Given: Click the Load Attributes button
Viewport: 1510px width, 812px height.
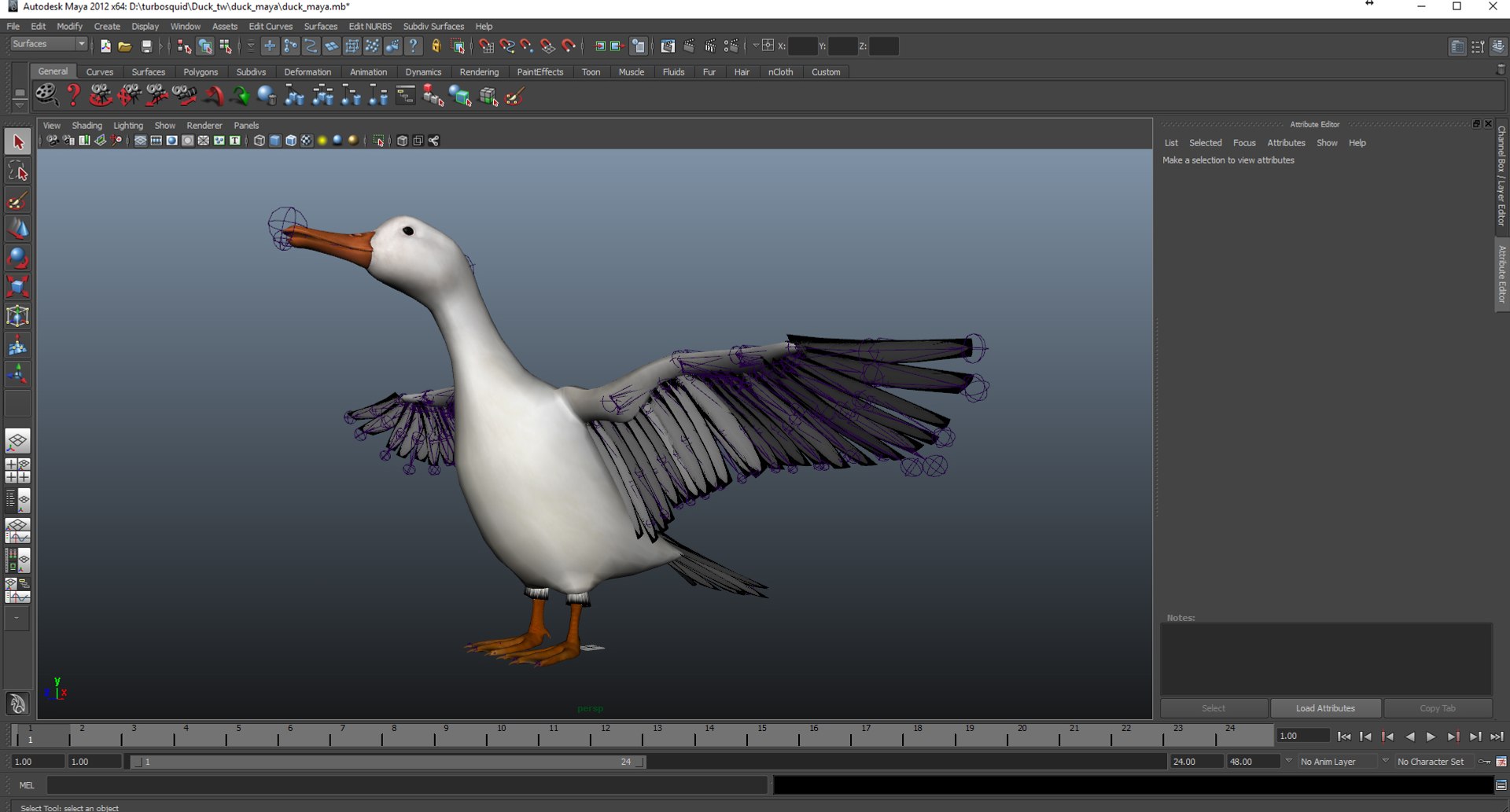Looking at the screenshot, I should (x=1325, y=708).
